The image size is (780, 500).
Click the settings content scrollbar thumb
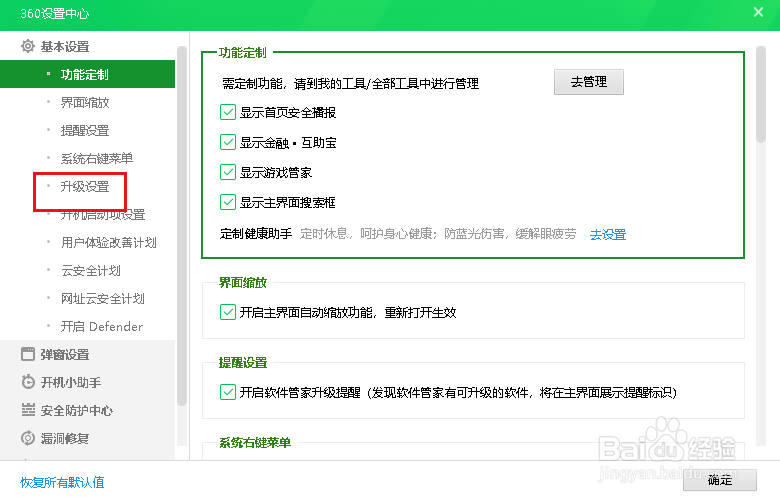click(x=761, y=95)
